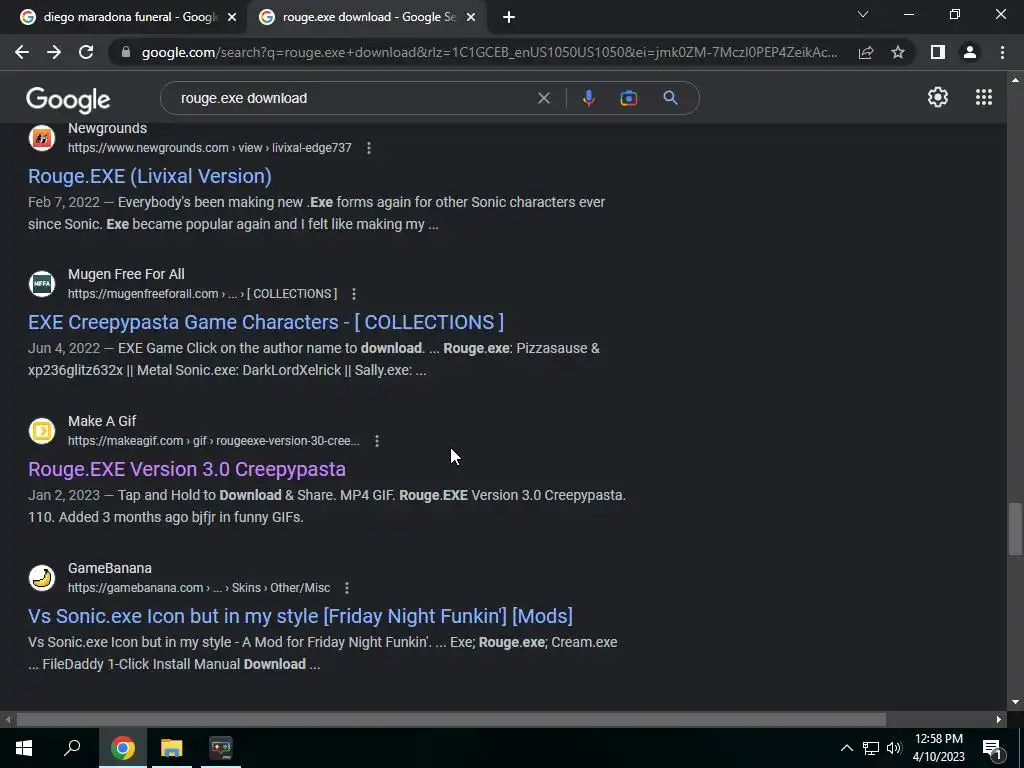
Task: Open Windows taskbar search
Action: (x=72, y=748)
